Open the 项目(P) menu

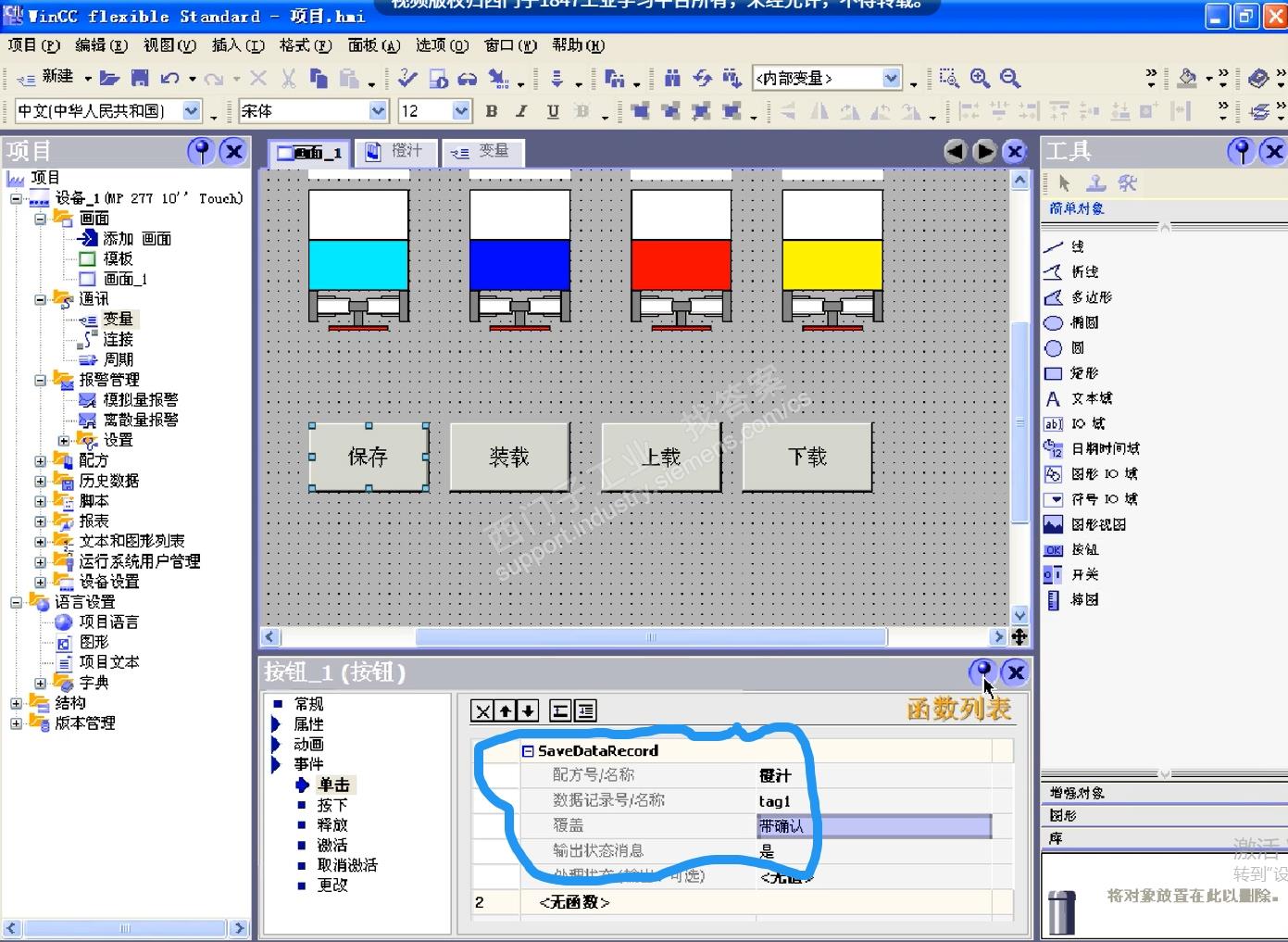click(x=33, y=45)
